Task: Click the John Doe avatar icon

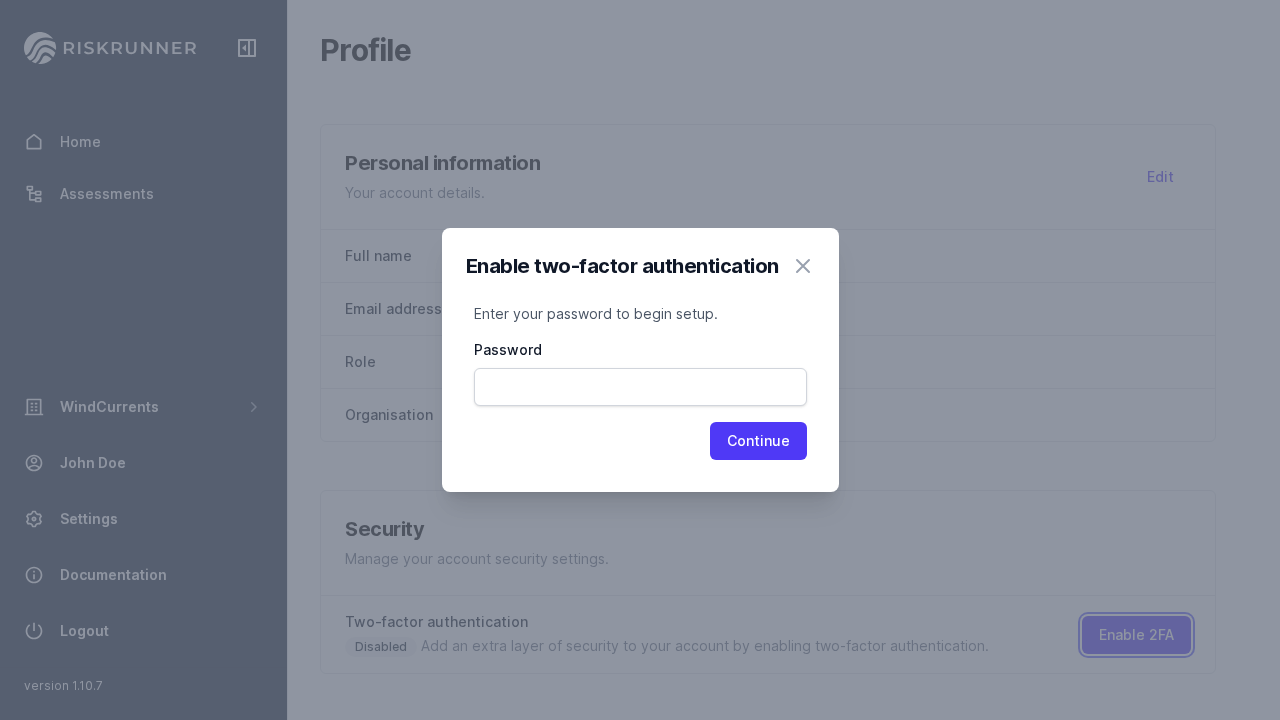Action: tap(34, 463)
